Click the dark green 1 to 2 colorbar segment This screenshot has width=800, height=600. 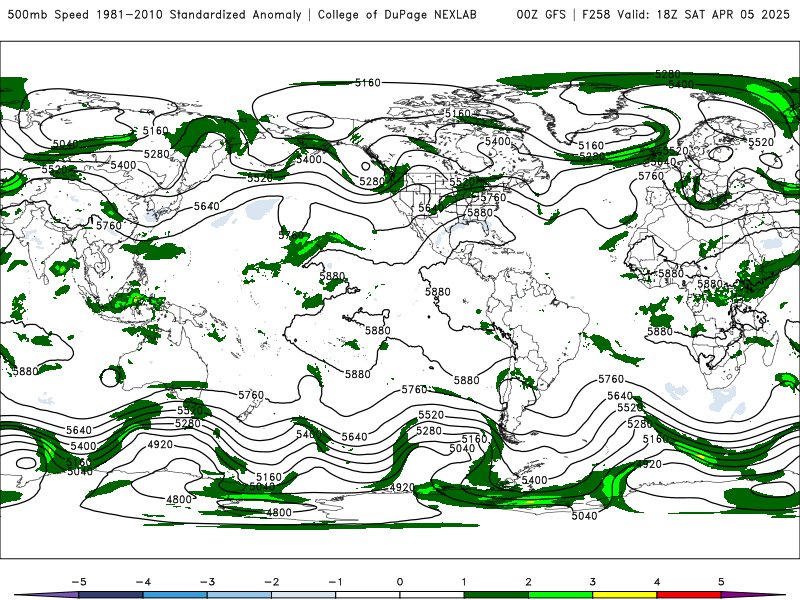point(496,595)
